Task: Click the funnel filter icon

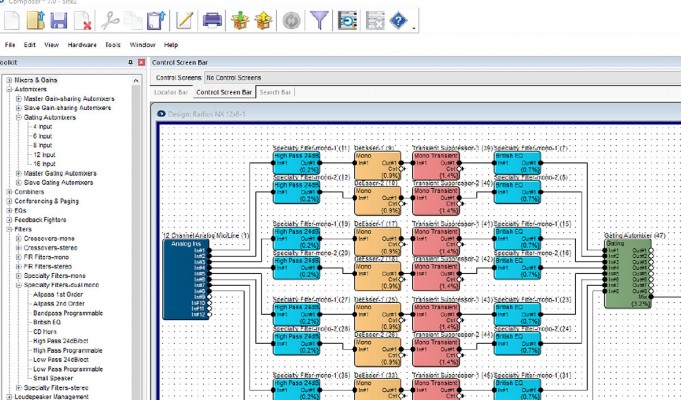Action: point(319,20)
